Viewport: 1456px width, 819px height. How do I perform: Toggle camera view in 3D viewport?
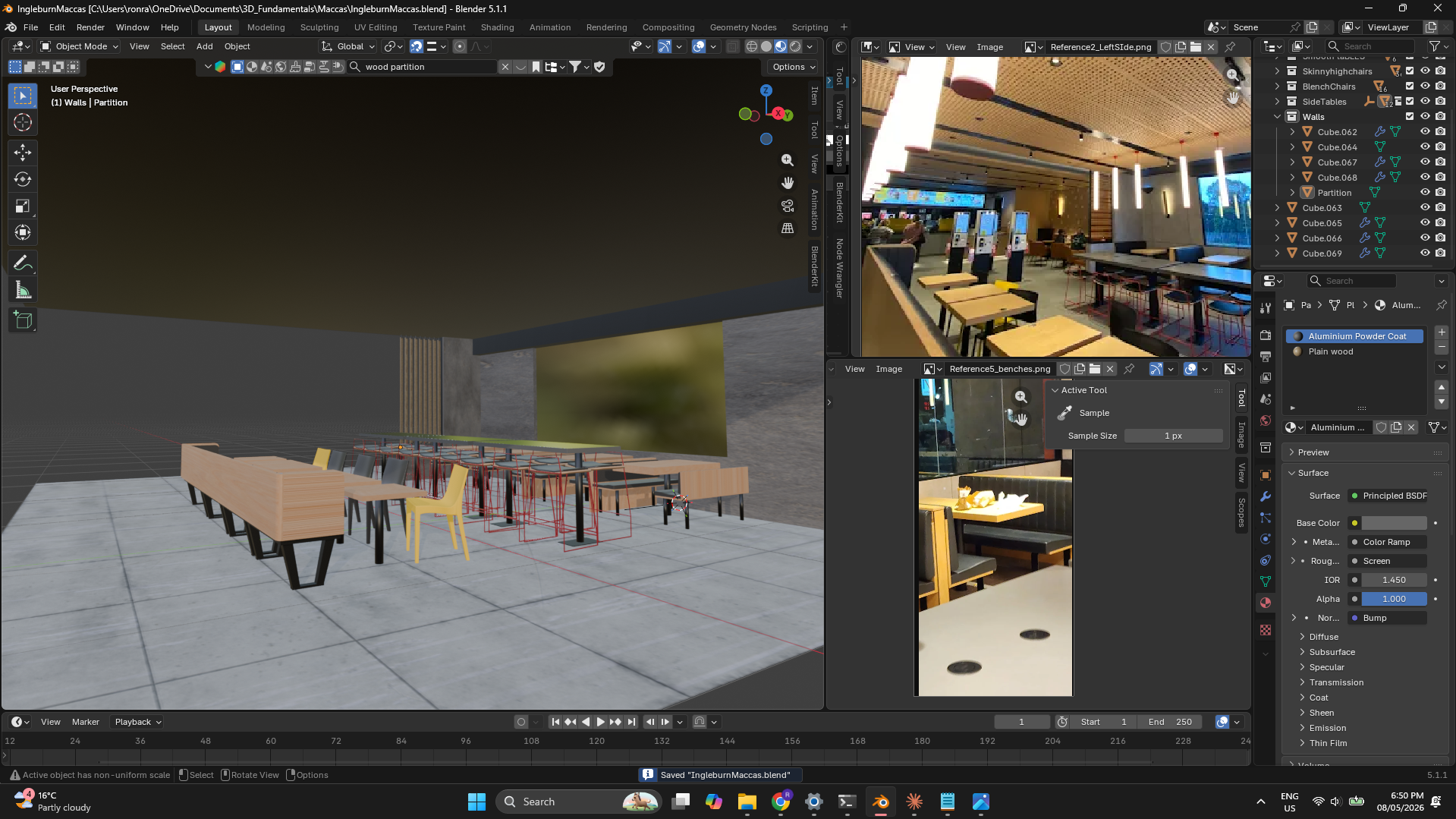click(x=788, y=206)
